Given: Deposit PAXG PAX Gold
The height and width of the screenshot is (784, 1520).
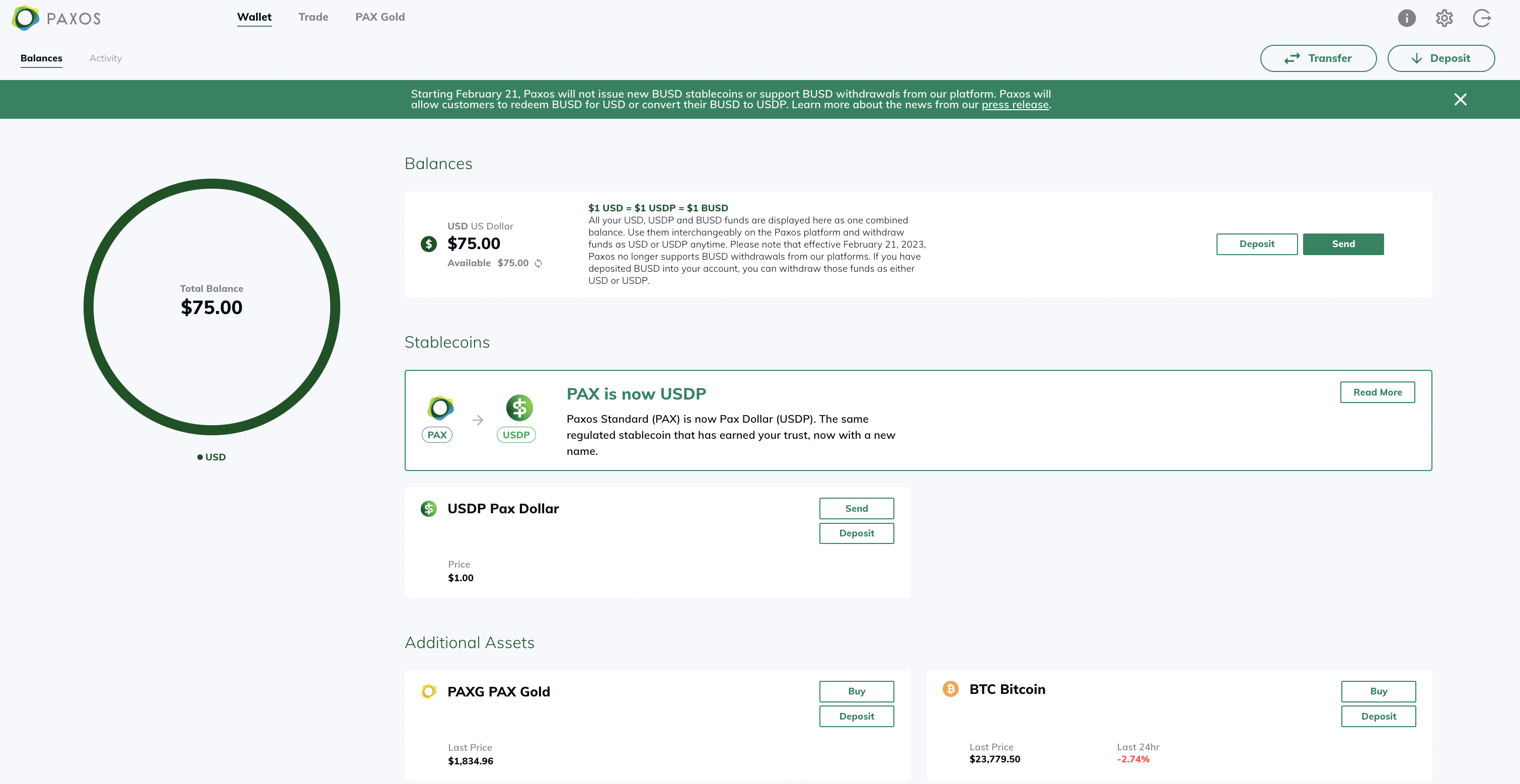Looking at the screenshot, I should click(x=856, y=716).
